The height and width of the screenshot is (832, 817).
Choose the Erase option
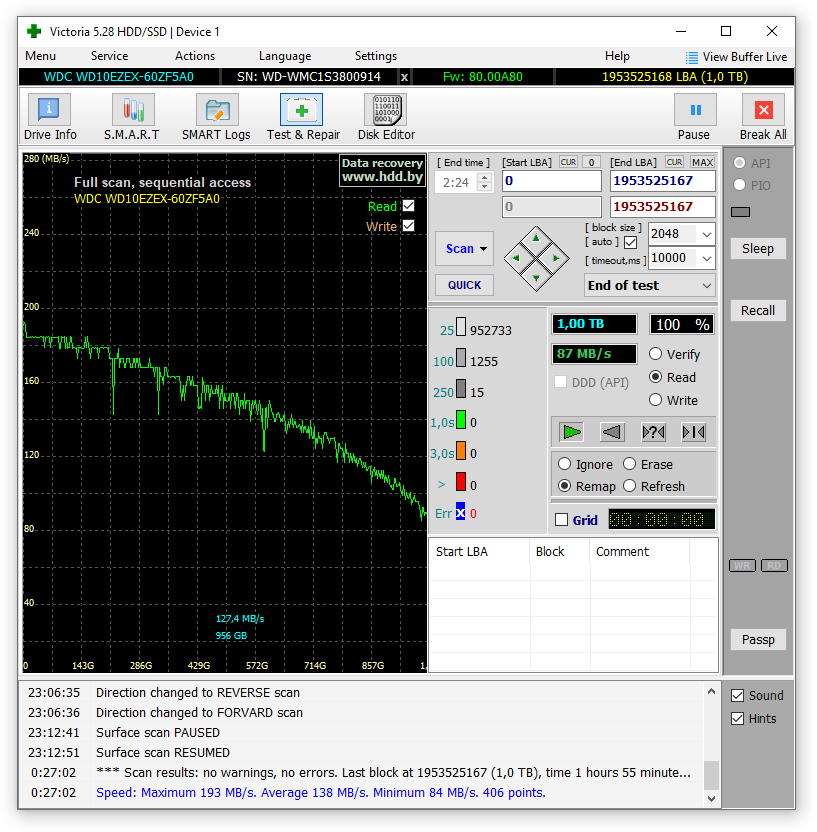point(630,464)
